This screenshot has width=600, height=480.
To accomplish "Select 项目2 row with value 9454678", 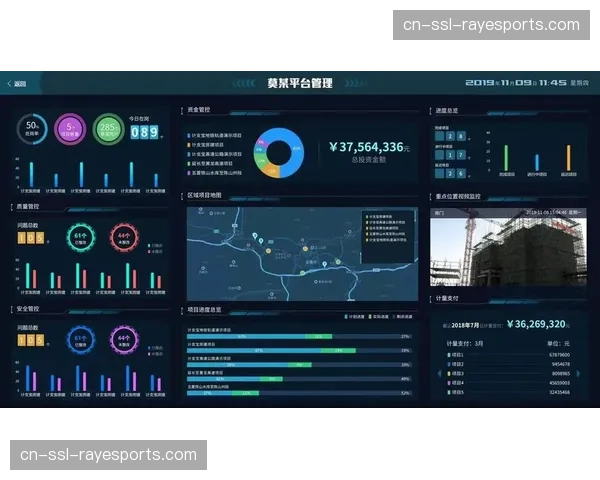I will click(x=509, y=364).
